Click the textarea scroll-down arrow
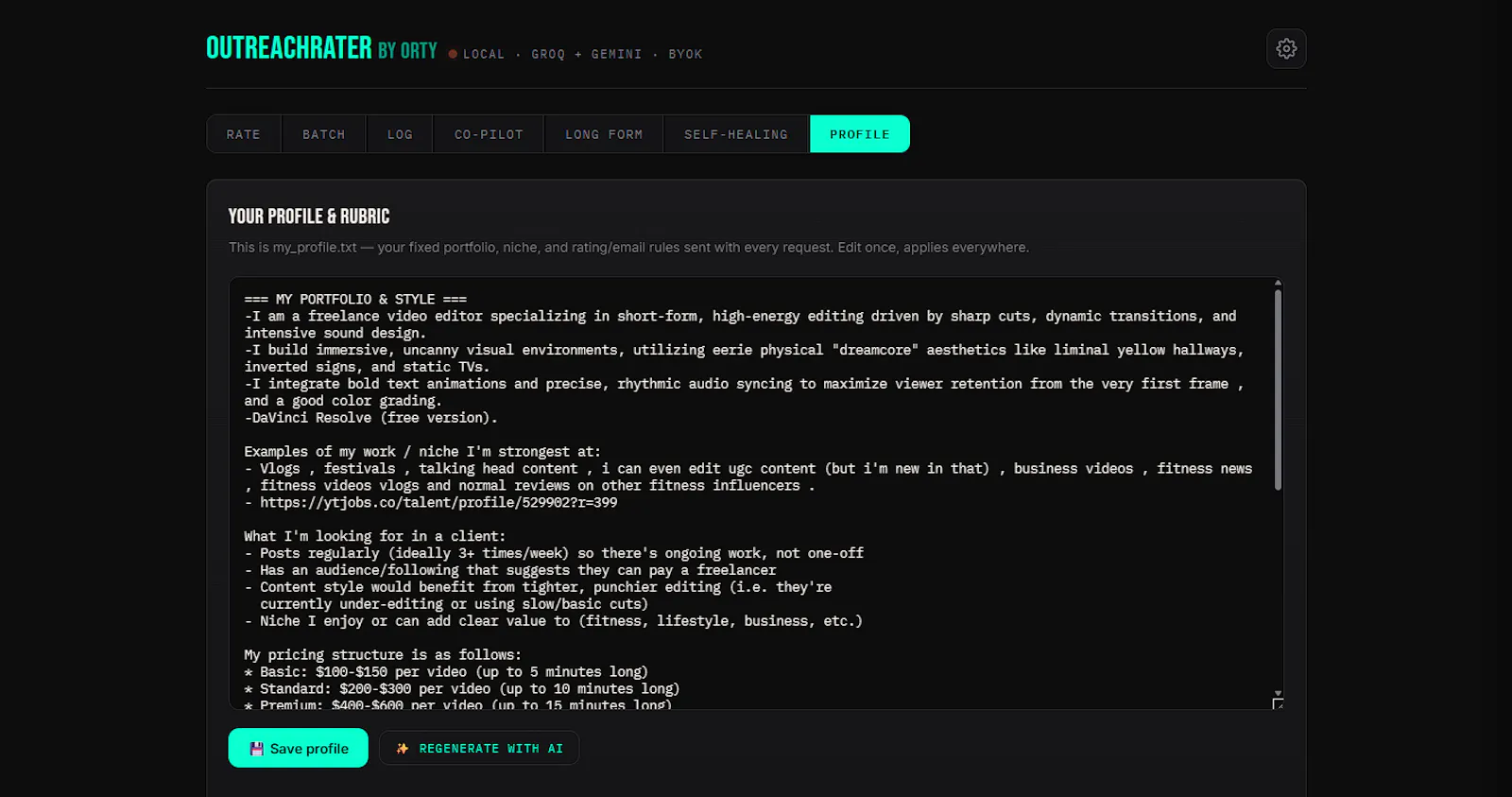The height and width of the screenshot is (797, 1512). click(x=1278, y=693)
